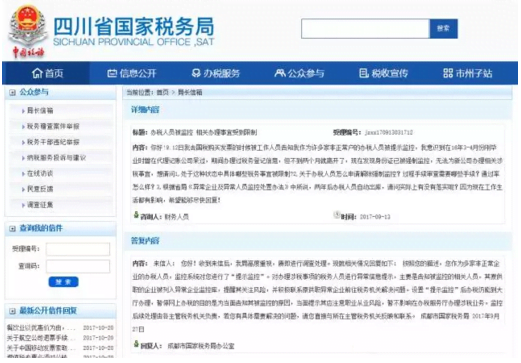Click the 办税服务 navigation icon
This screenshot has height=363, width=521.
tap(196, 73)
